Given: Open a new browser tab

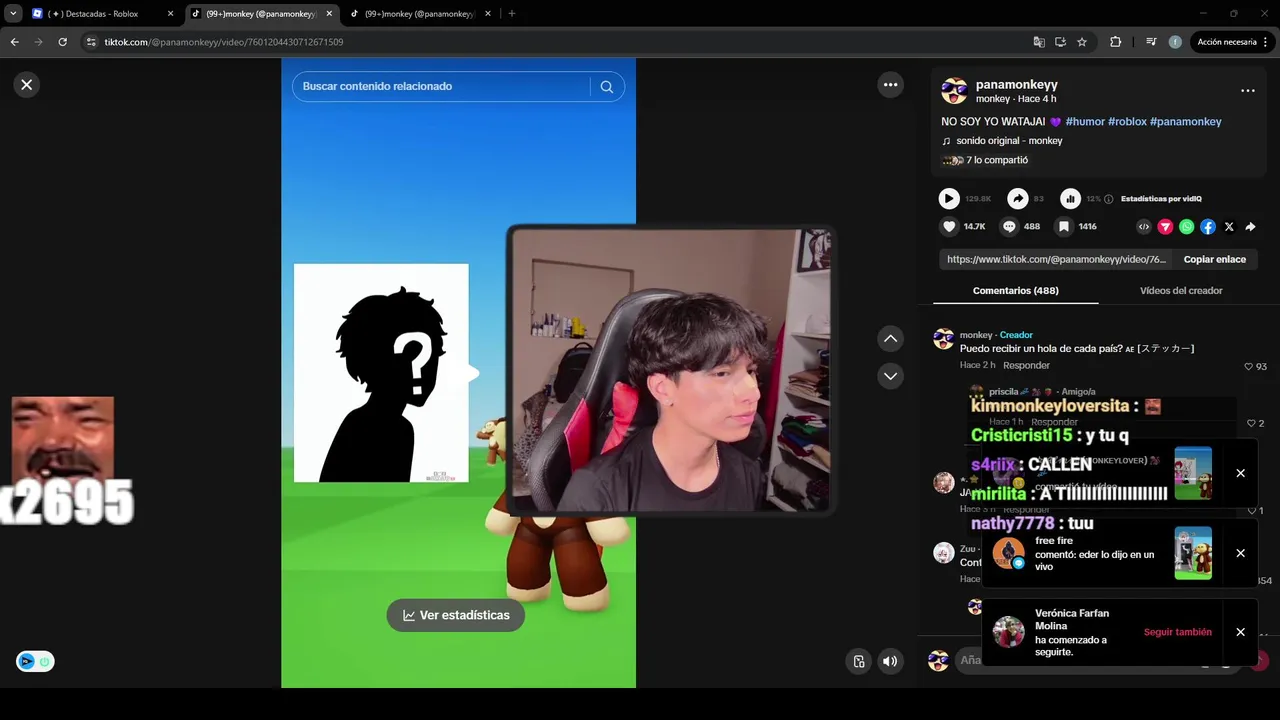Looking at the screenshot, I should [511, 14].
